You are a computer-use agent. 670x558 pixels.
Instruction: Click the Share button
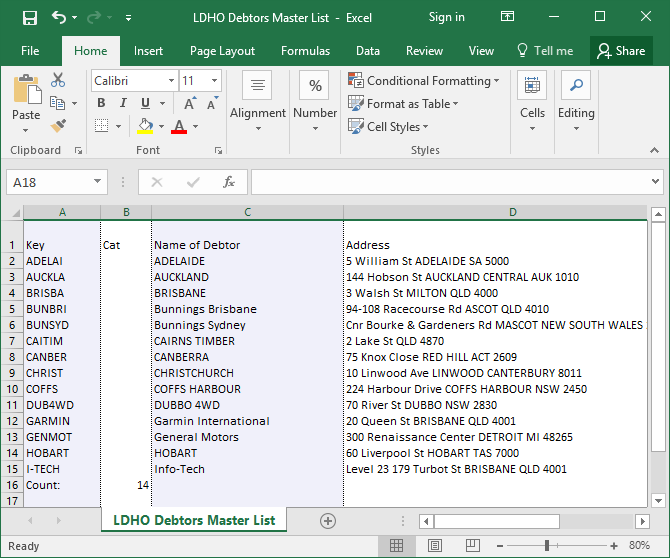tap(621, 51)
